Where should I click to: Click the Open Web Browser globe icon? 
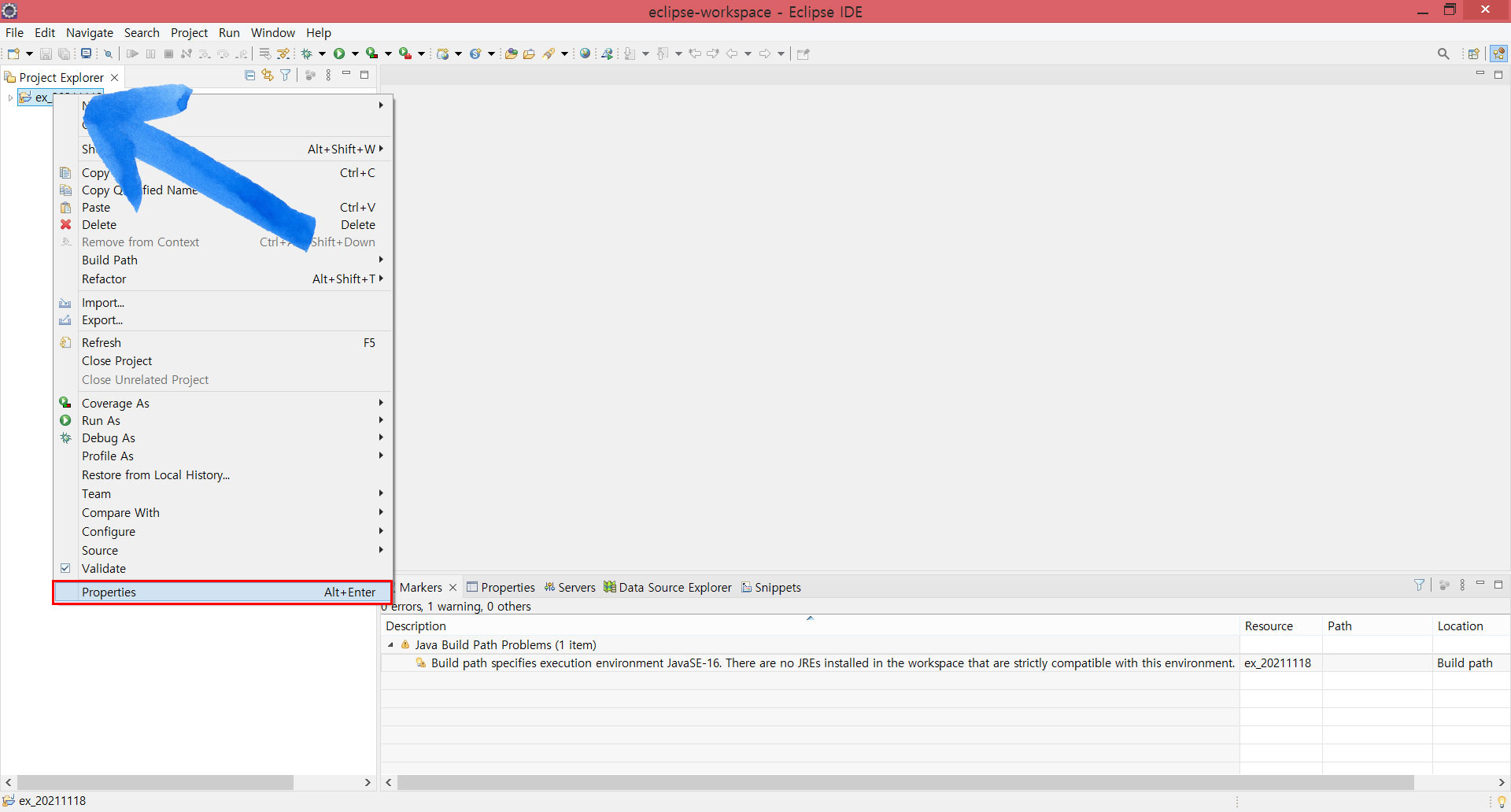point(585,54)
